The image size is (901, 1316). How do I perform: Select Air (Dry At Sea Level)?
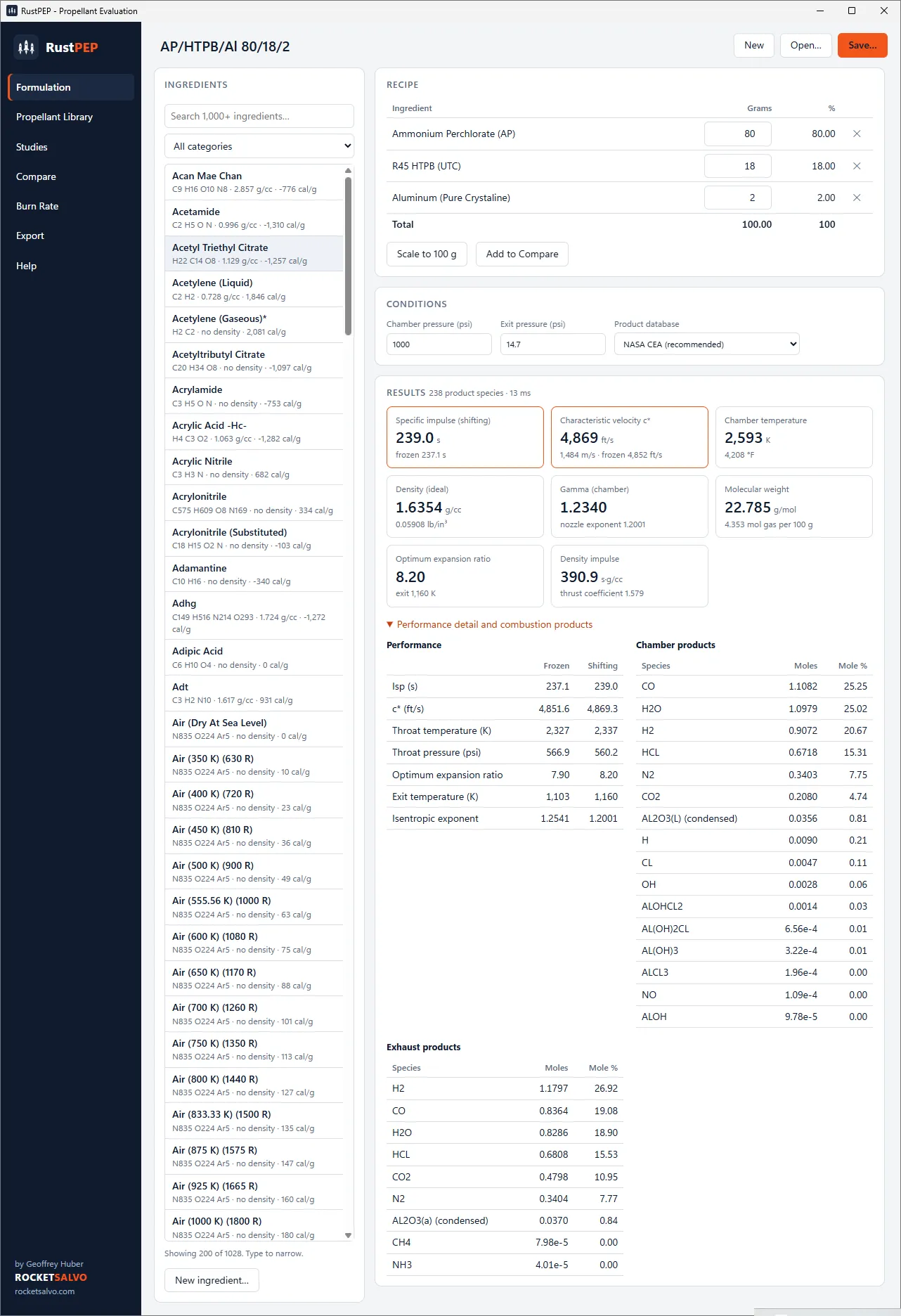(x=254, y=729)
